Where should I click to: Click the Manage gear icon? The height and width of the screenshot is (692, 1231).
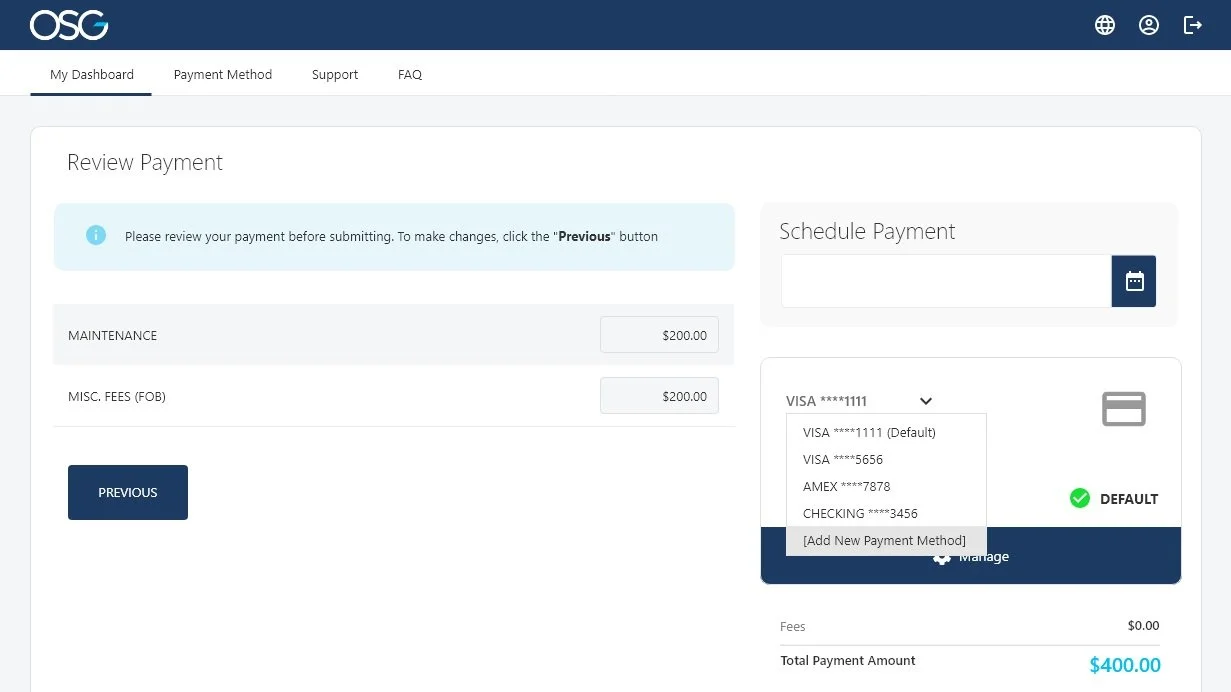pyautogui.click(x=941, y=557)
